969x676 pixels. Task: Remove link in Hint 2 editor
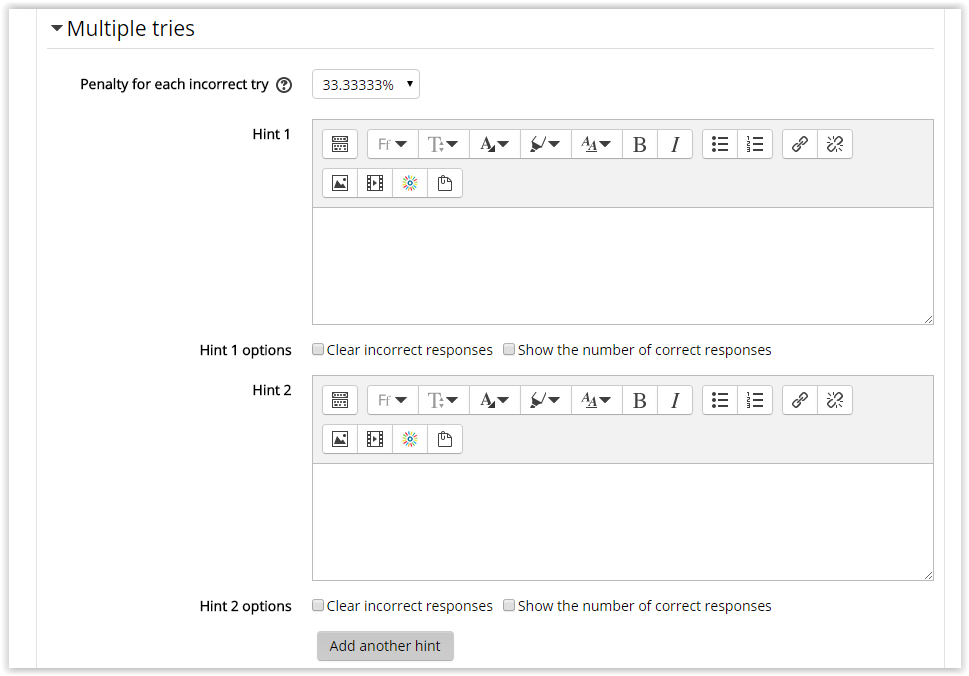click(x=835, y=400)
